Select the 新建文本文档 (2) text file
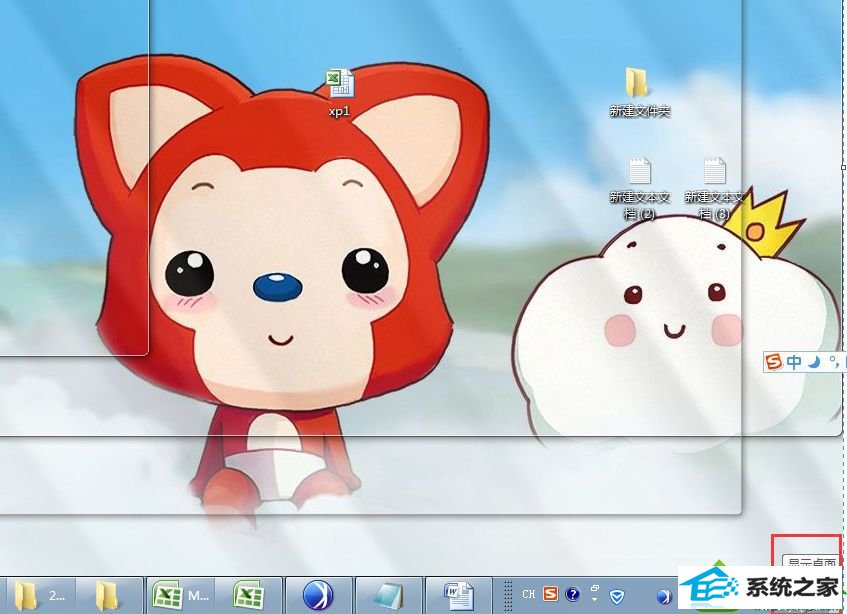Screen dimensions: 847x614 click(x=640, y=188)
